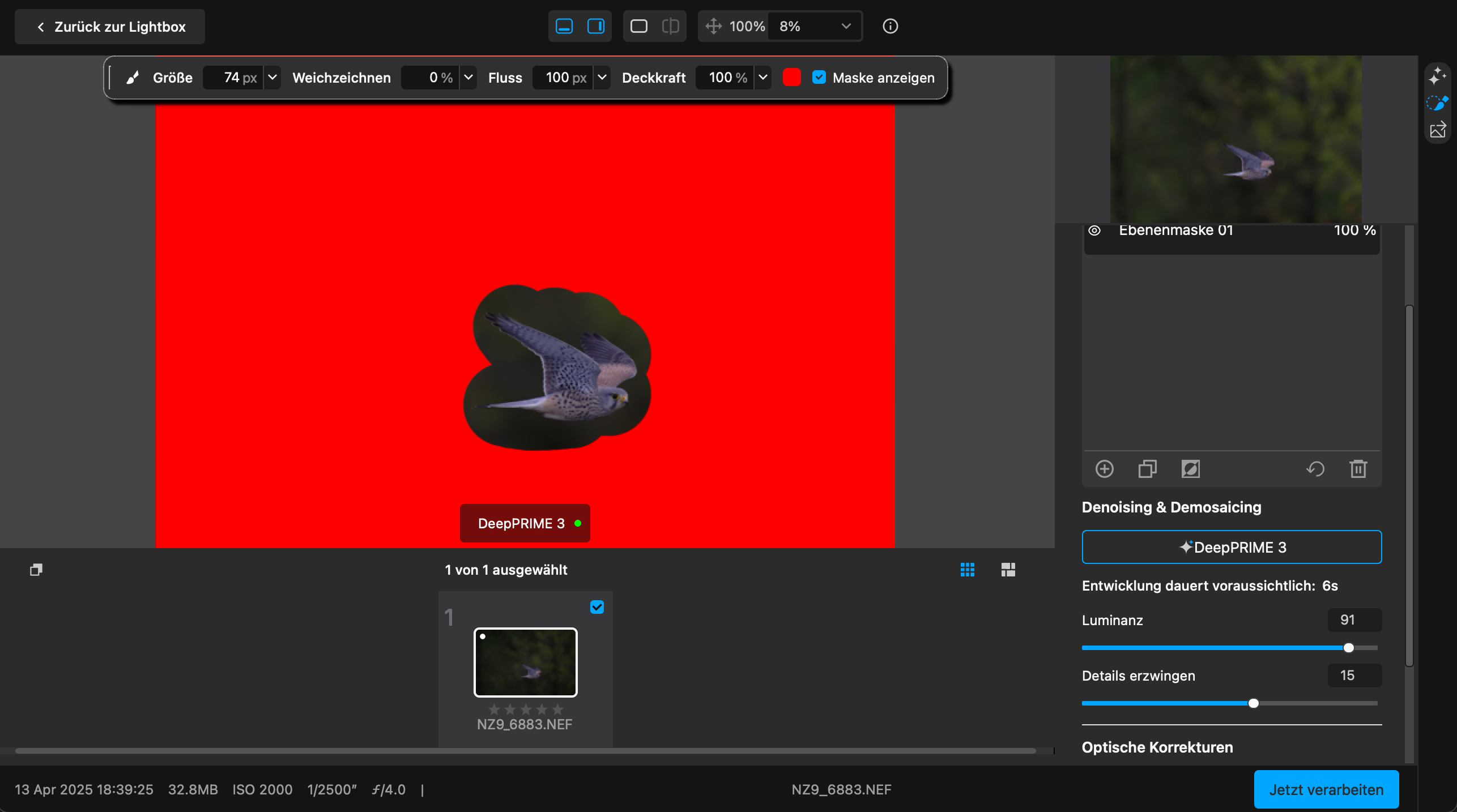Screen dimensions: 1457x812
Task: Click Zurück zur Lightbox button
Action: [110, 27]
